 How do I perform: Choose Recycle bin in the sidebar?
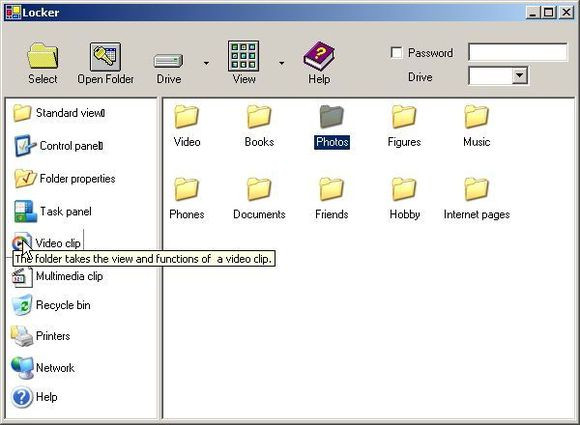[51, 305]
